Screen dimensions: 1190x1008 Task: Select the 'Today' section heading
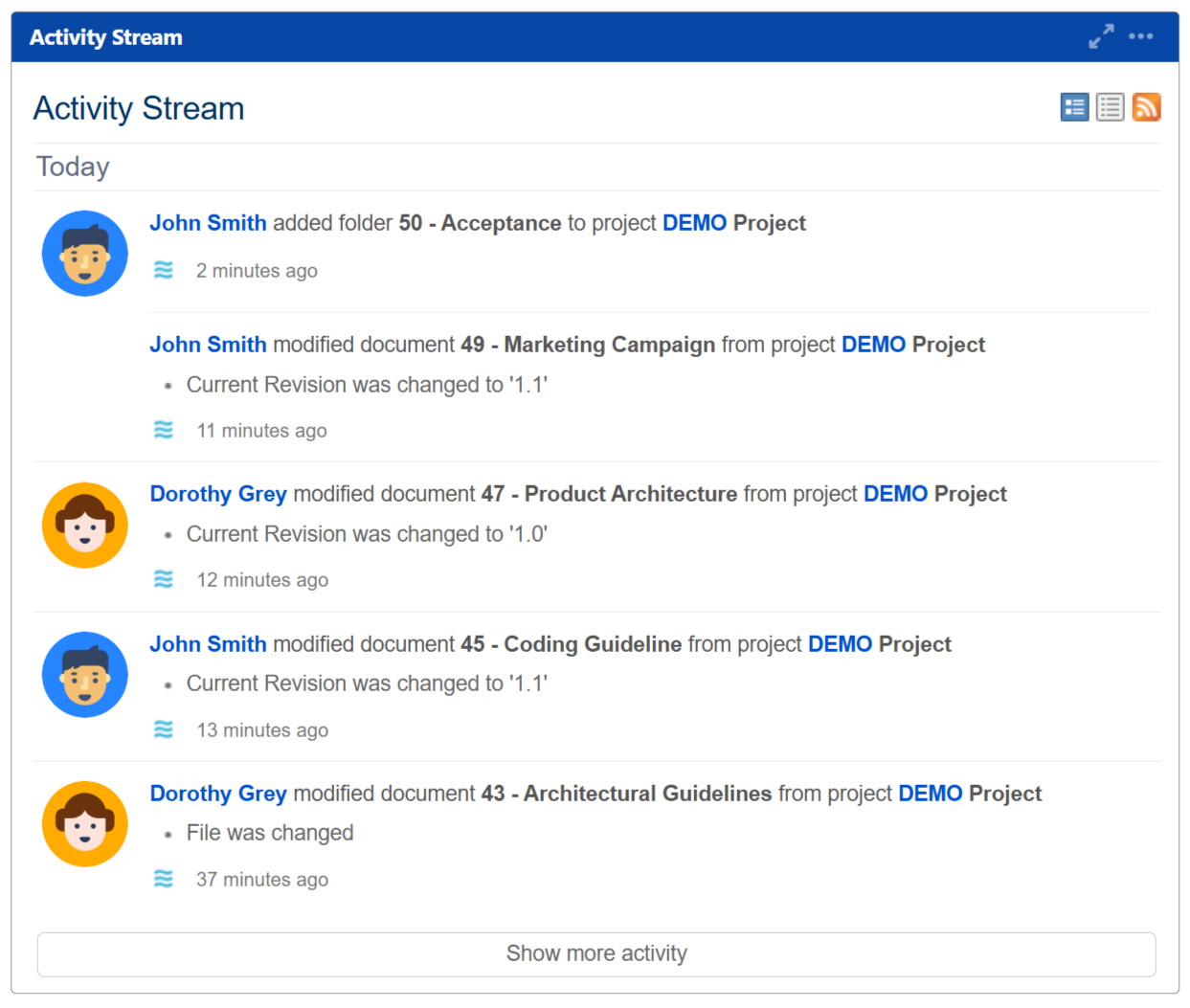[x=73, y=166]
